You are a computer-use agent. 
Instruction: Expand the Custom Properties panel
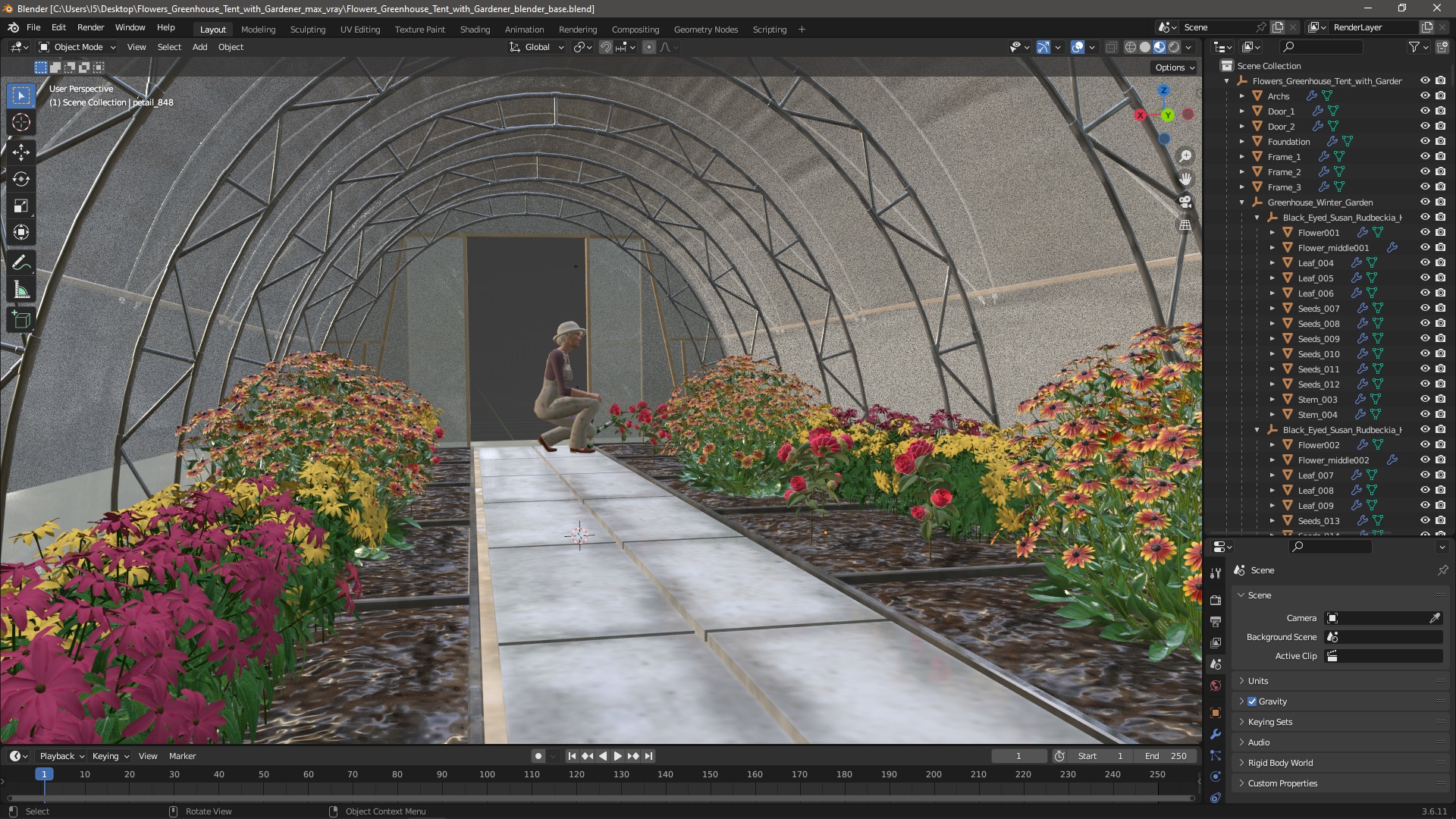point(1282,783)
